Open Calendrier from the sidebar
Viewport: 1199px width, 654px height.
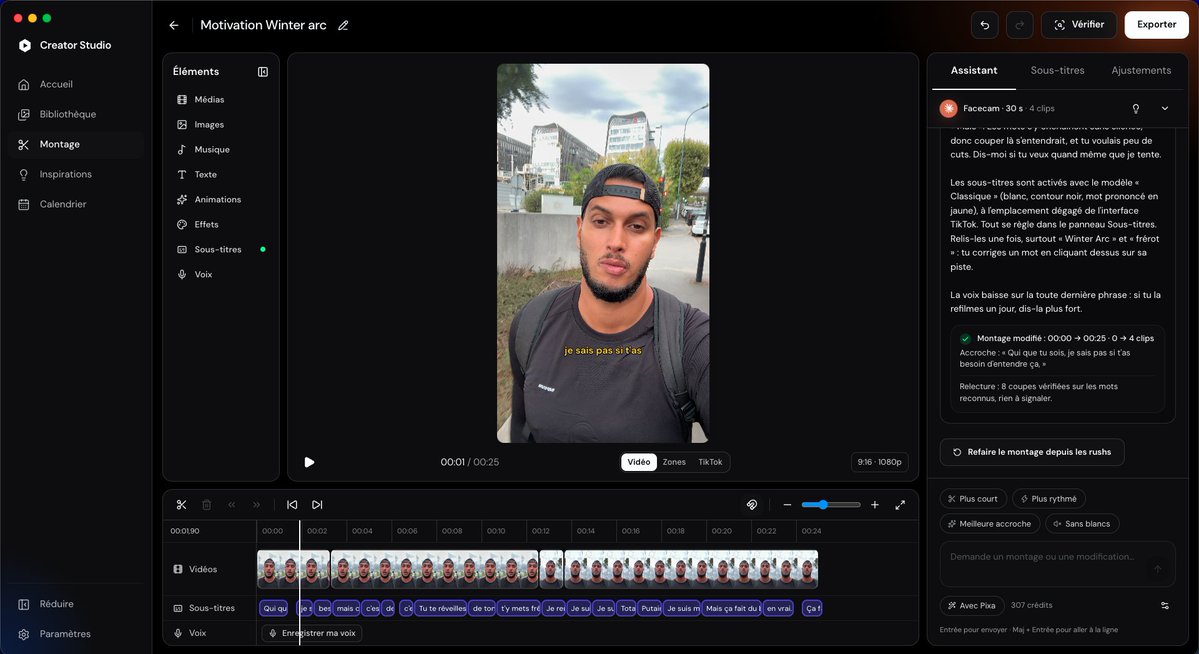76,204
